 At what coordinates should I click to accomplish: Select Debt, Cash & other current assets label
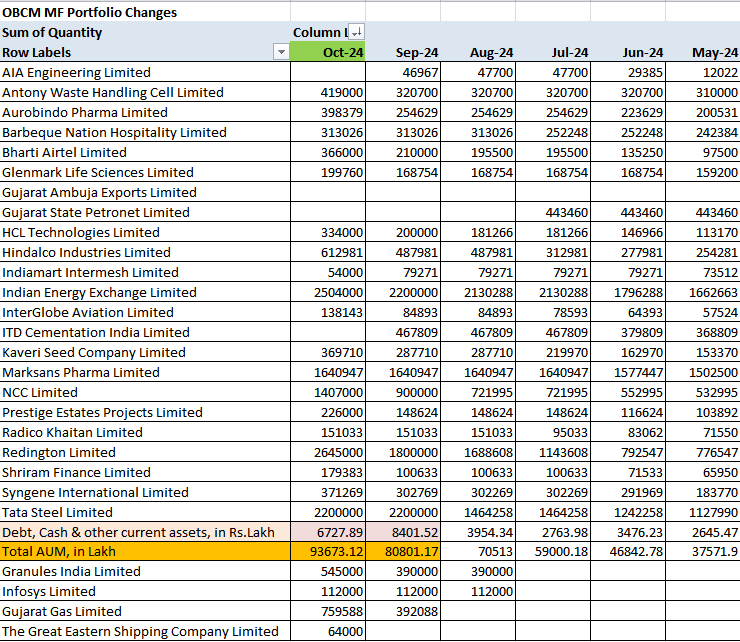coord(138,532)
